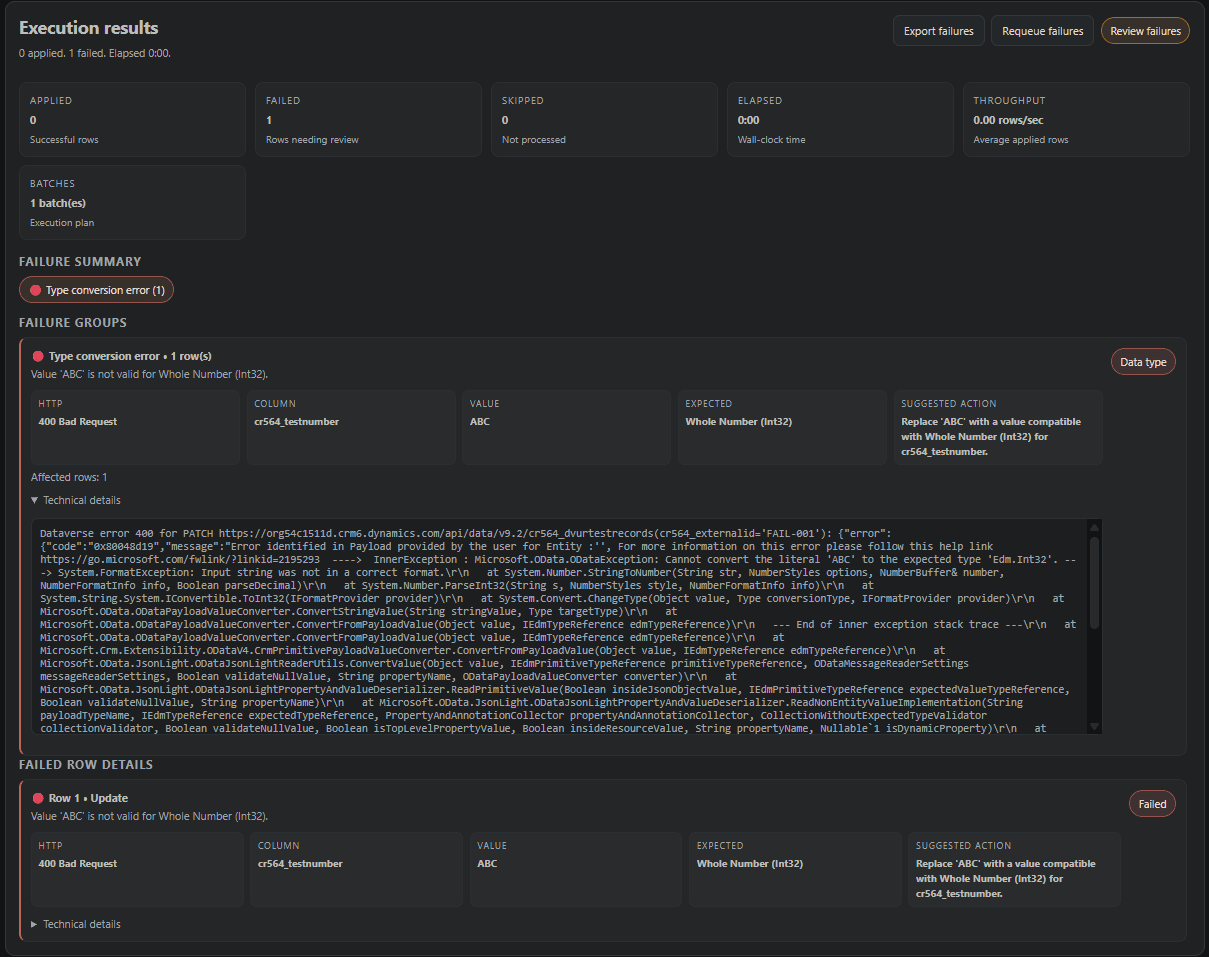
Task: Click the Elapsed wall-clock time card
Action: [x=840, y=119]
